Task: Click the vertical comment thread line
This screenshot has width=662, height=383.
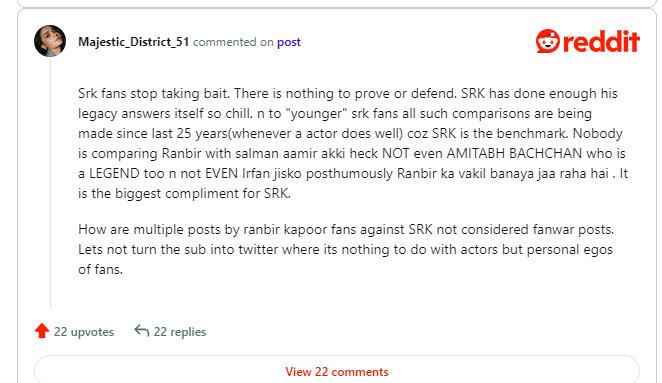Action: (x=51, y=182)
